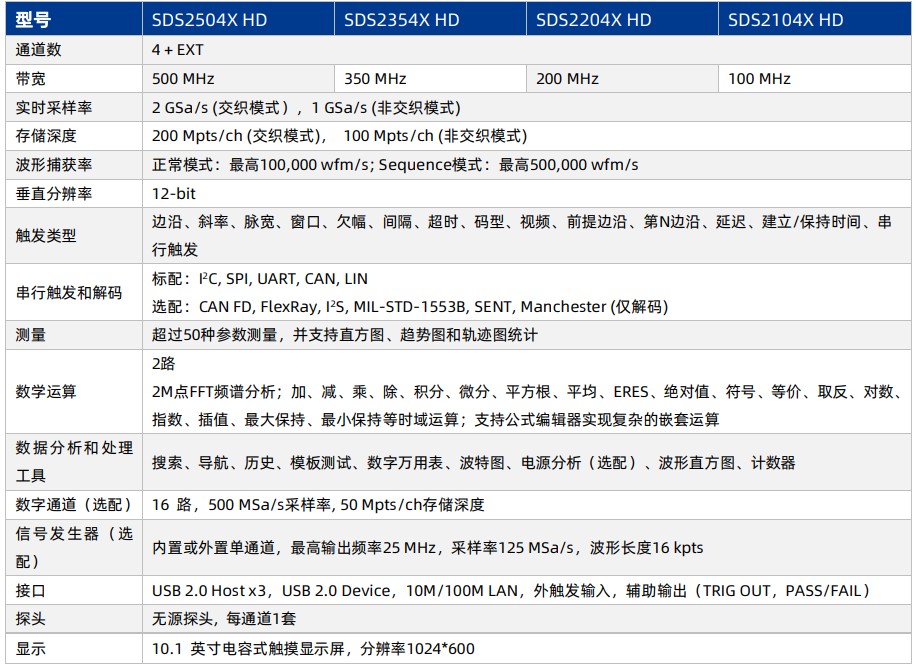This screenshot has width=918, height=669.
Task: Select the 显示 row label
Action: coord(30,649)
